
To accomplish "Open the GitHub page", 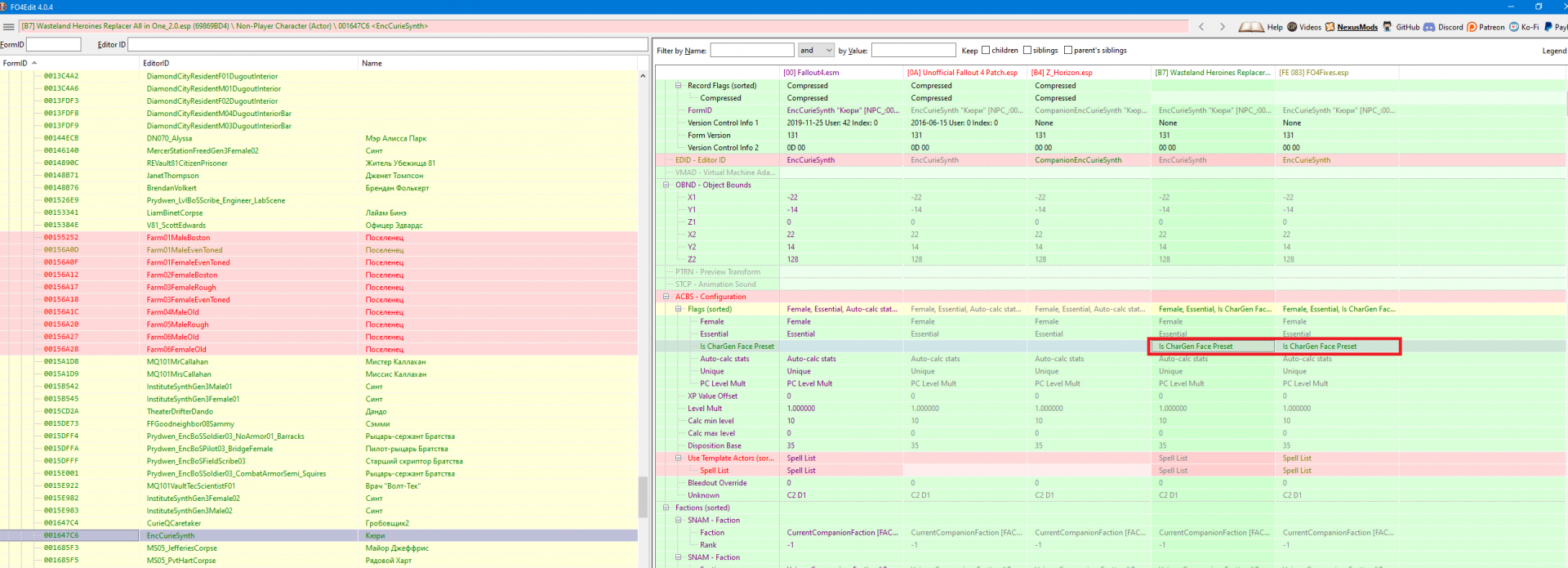I will coord(1387,27).
